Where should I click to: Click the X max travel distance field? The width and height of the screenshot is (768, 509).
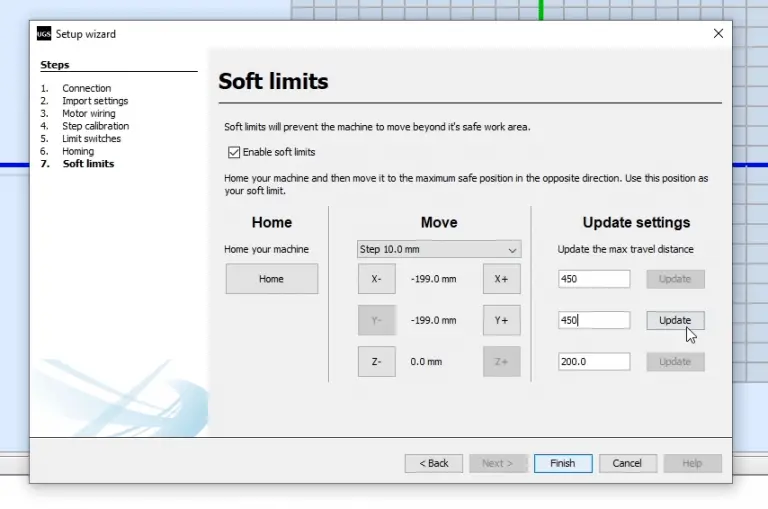(594, 279)
